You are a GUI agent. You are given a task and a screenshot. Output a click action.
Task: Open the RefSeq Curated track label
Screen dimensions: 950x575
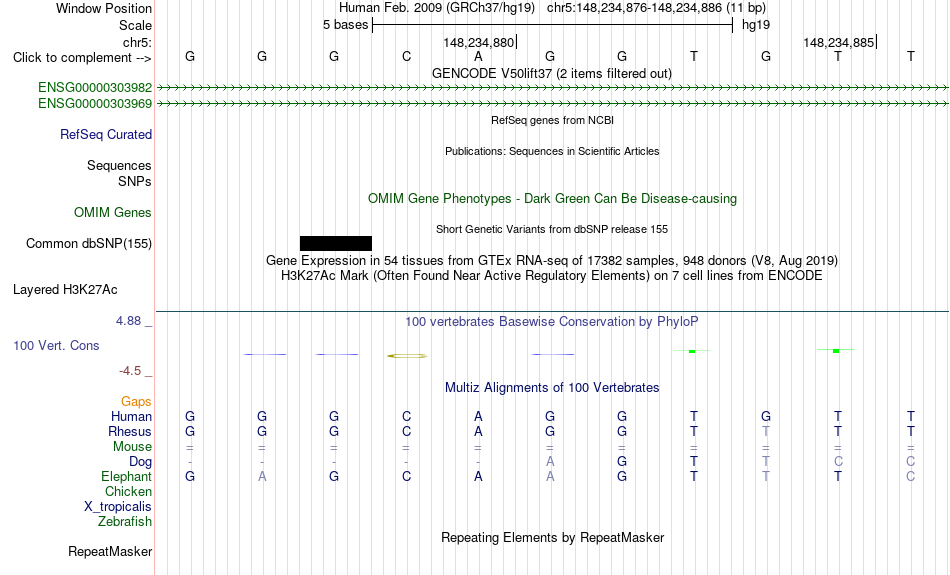106,135
